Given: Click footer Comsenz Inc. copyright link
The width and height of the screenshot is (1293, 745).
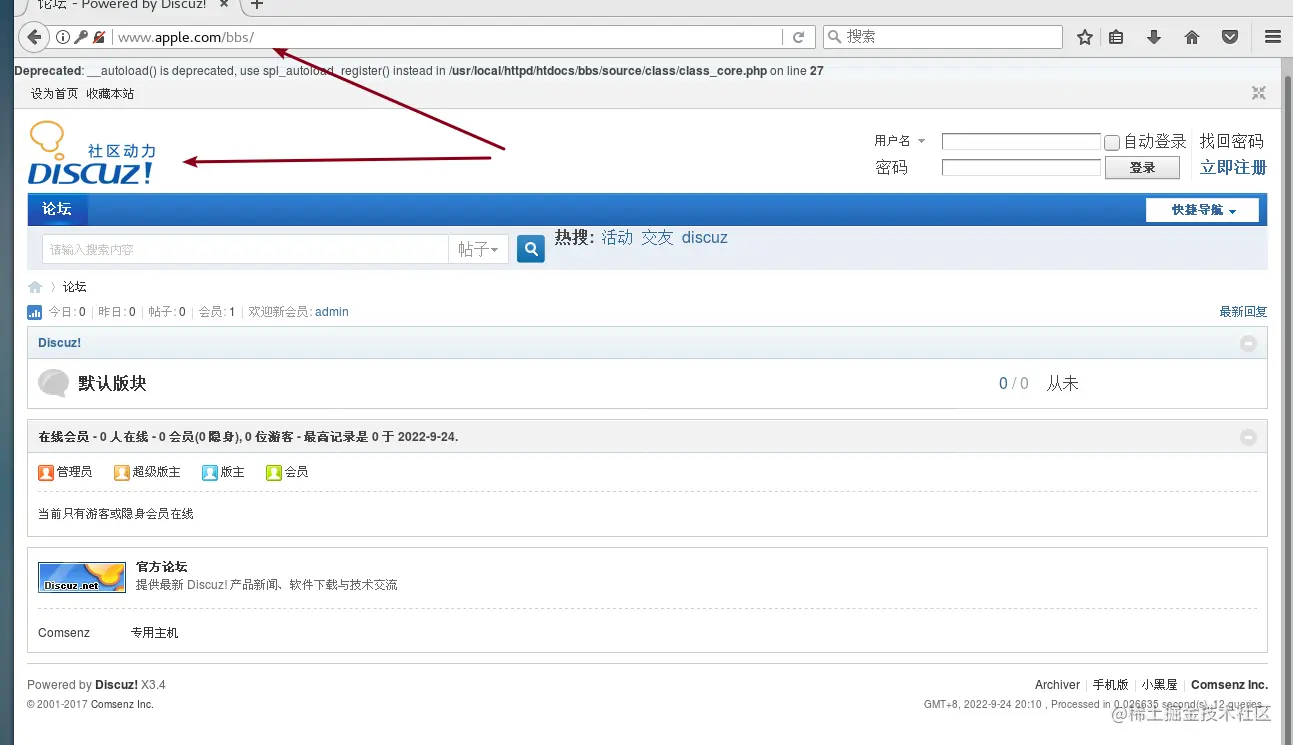Looking at the screenshot, I should point(122,705).
